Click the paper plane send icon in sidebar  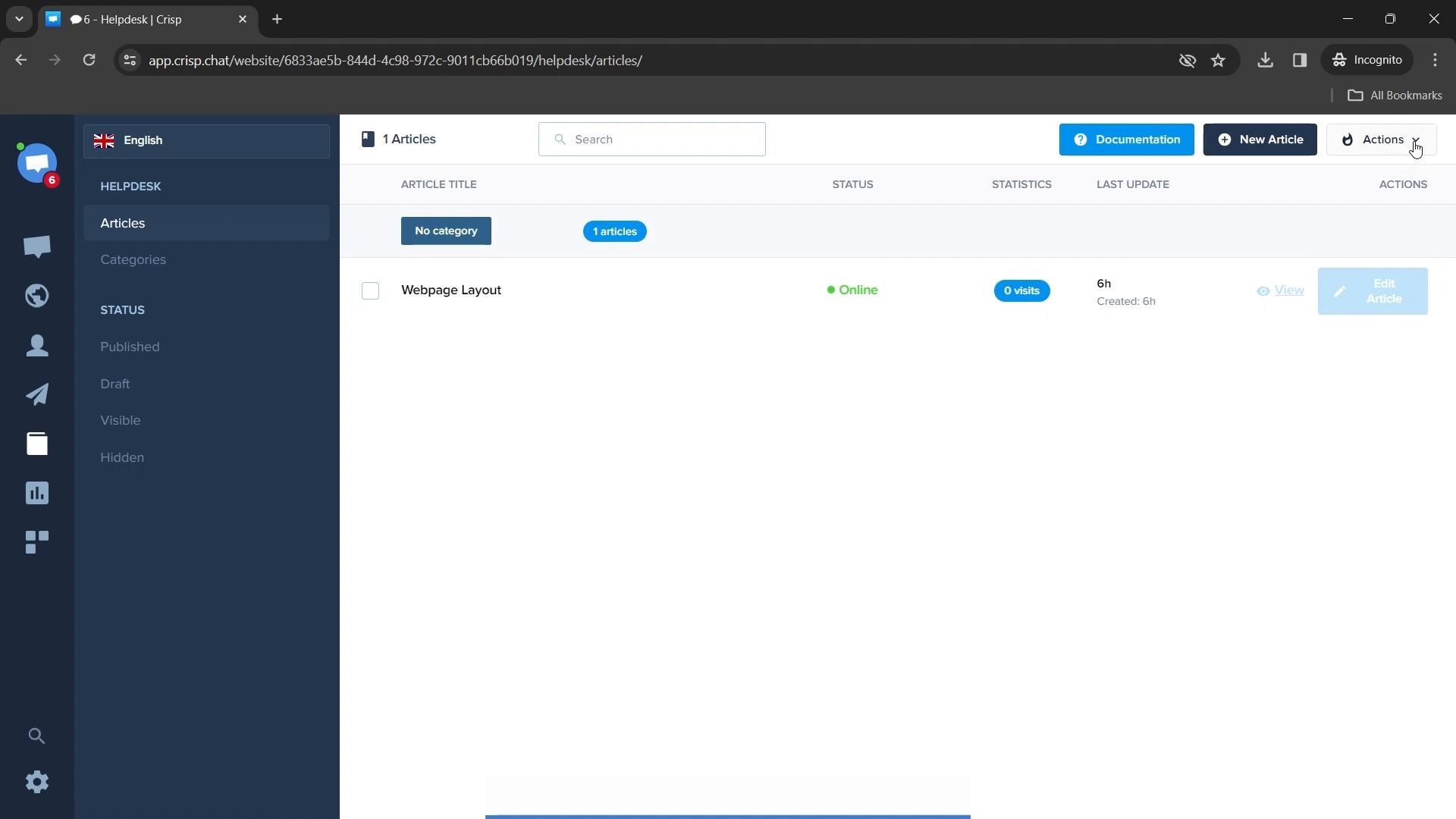[x=37, y=393]
